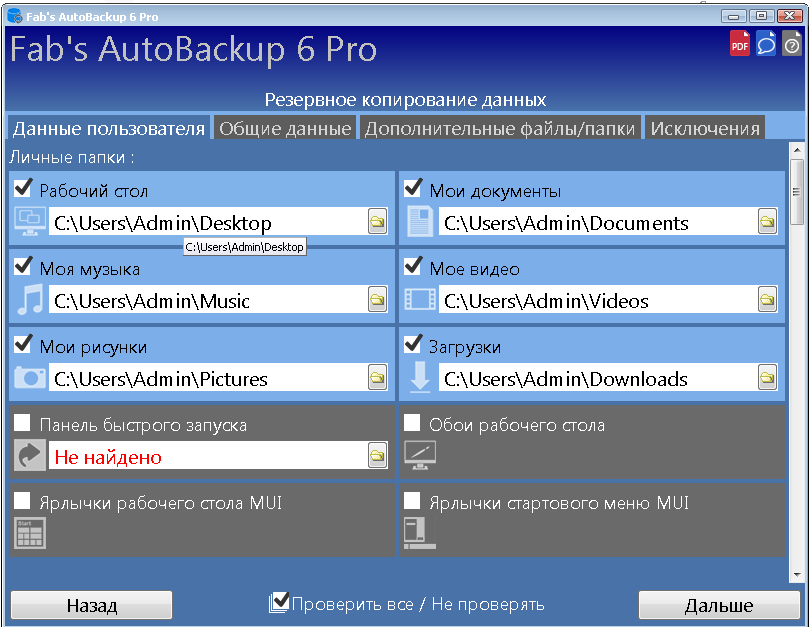Screen dimensions: 810x627
Task: Click the Личные папки heading text
Action: click(72, 156)
